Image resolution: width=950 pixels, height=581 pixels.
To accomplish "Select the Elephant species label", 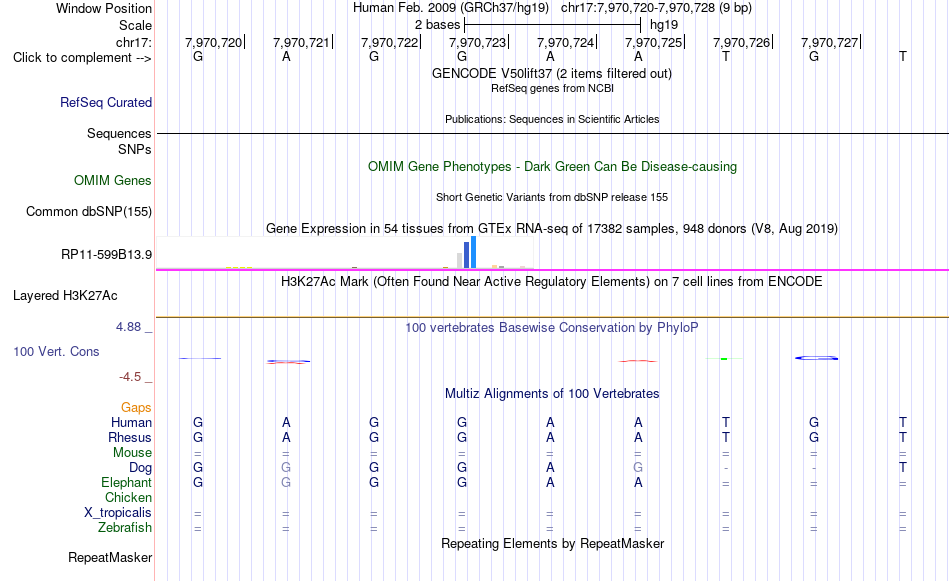I will 127,483.
